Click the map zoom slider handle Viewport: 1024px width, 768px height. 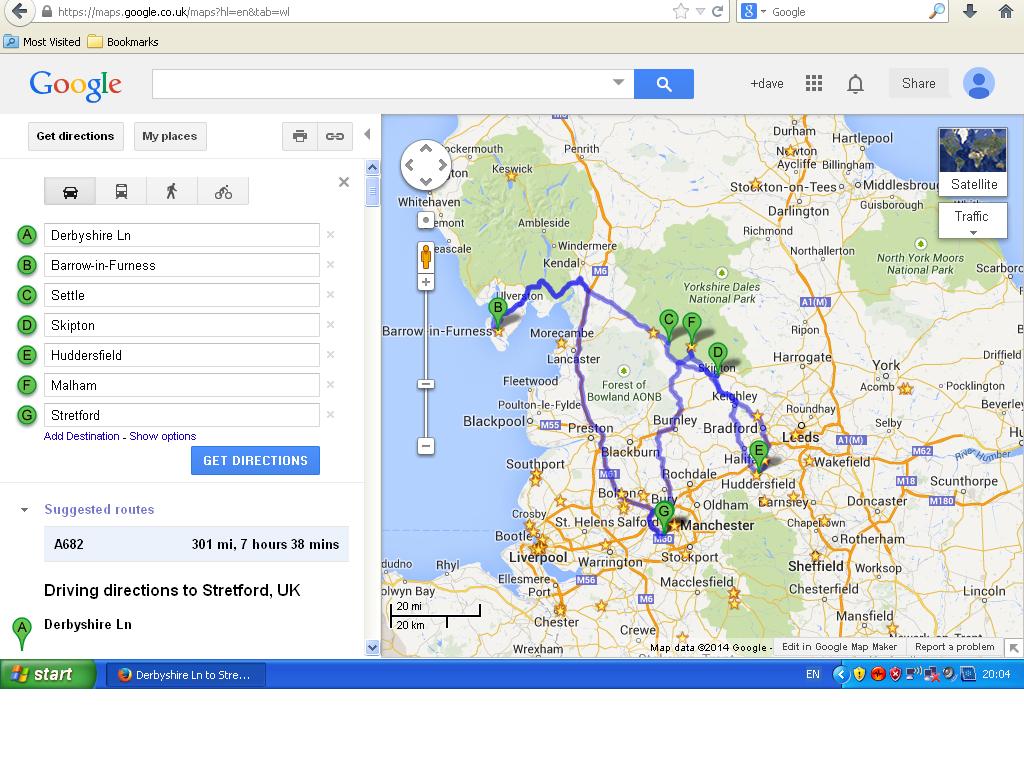pos(426,384)
